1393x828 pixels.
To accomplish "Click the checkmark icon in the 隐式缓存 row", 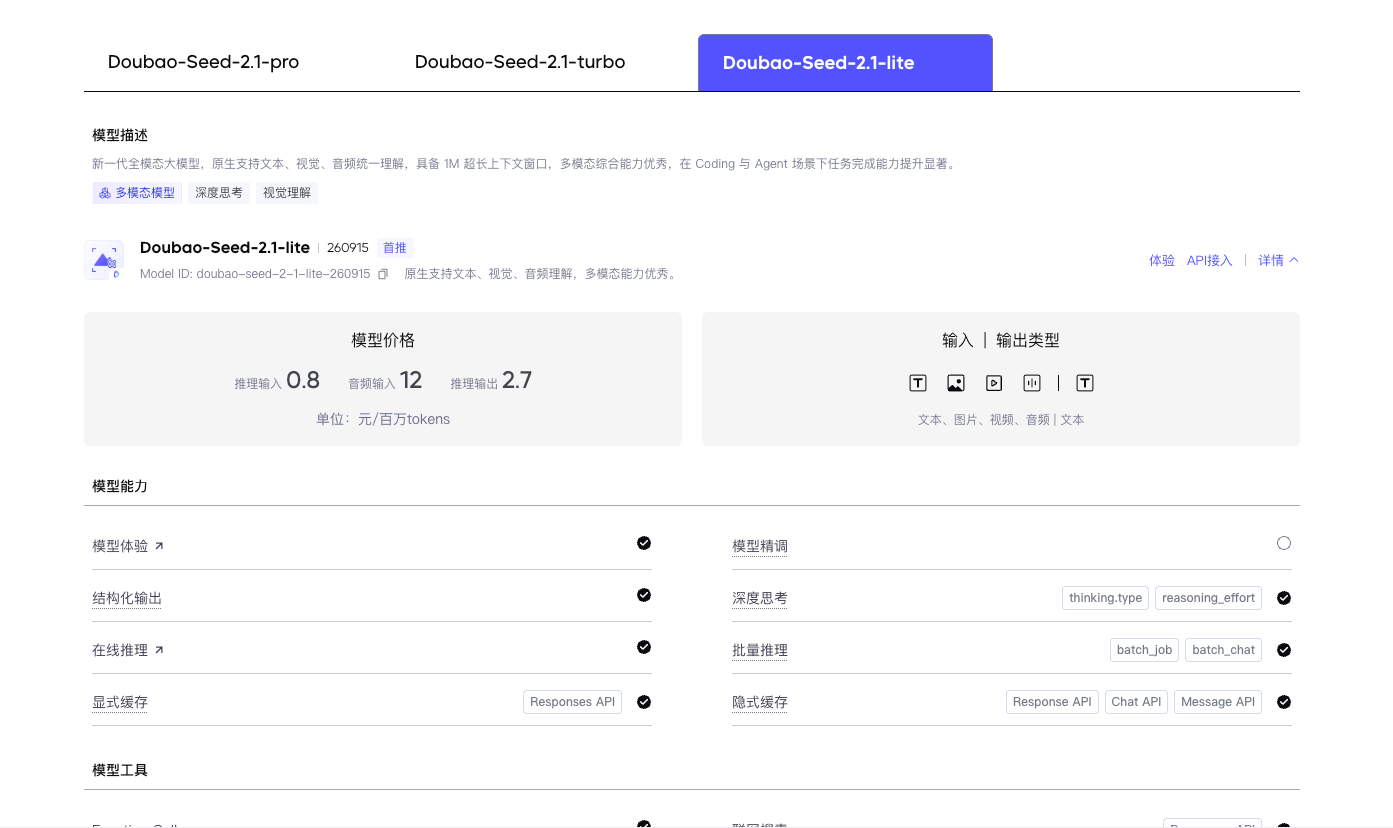I will pos(1284,702).
